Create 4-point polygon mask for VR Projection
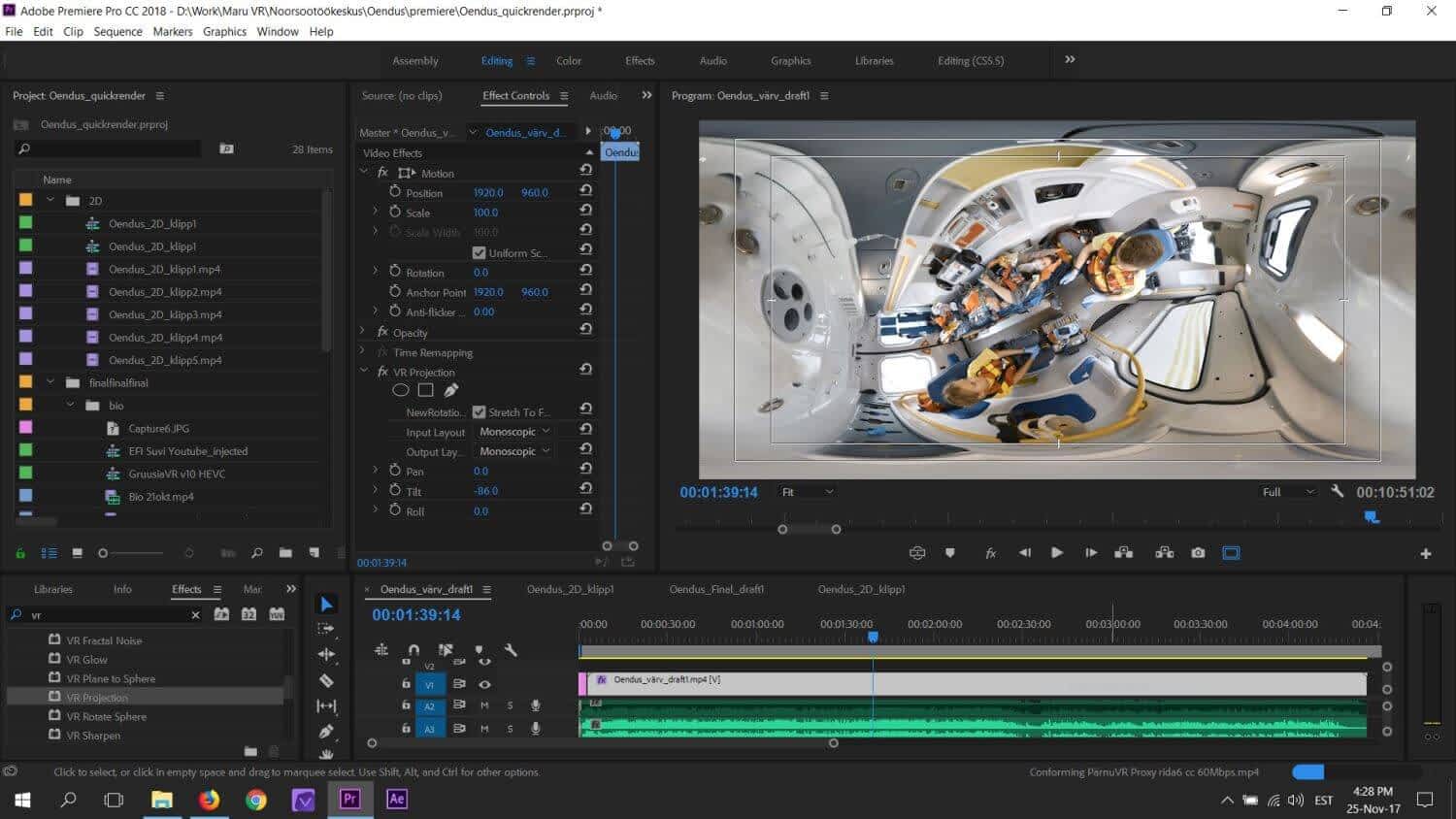1456x819 pixels. click(x=425, y=390)
